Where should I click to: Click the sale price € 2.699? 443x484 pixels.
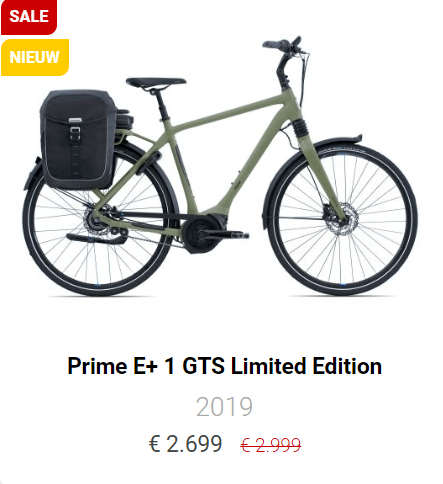(x=185, y=444)
